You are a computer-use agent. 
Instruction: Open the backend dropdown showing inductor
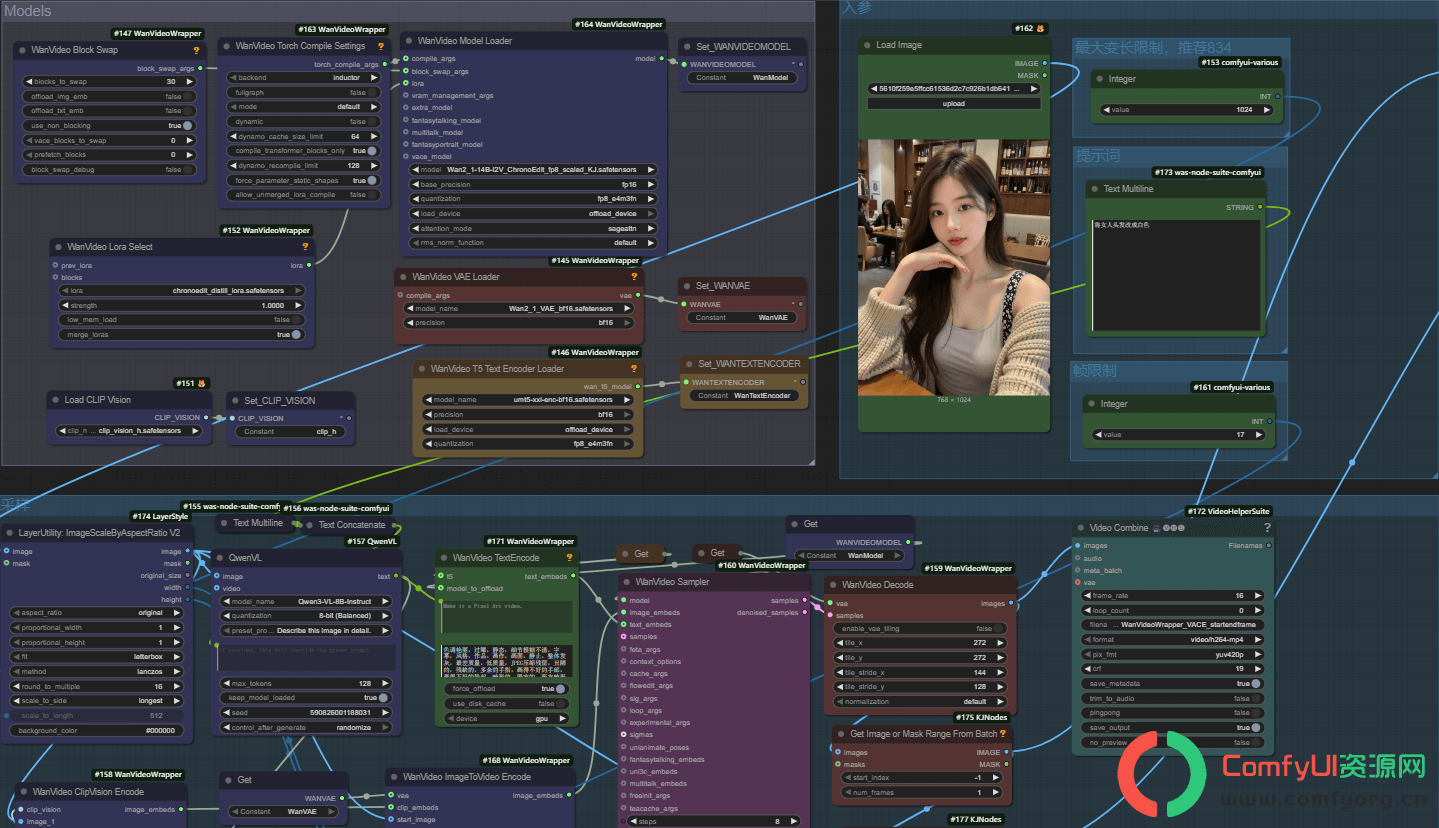(304, 77)
